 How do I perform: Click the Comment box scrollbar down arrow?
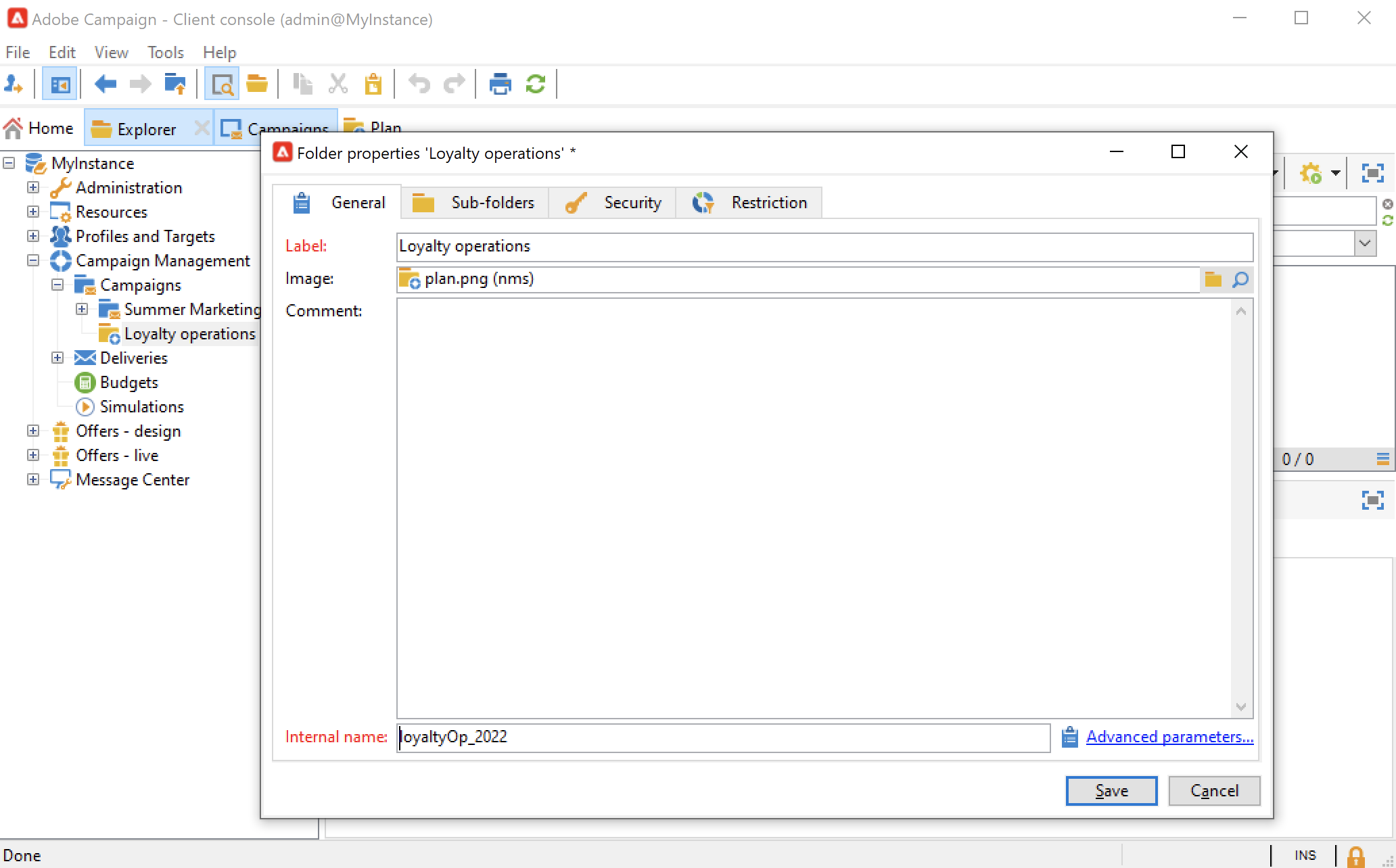tap(1240, 707)
